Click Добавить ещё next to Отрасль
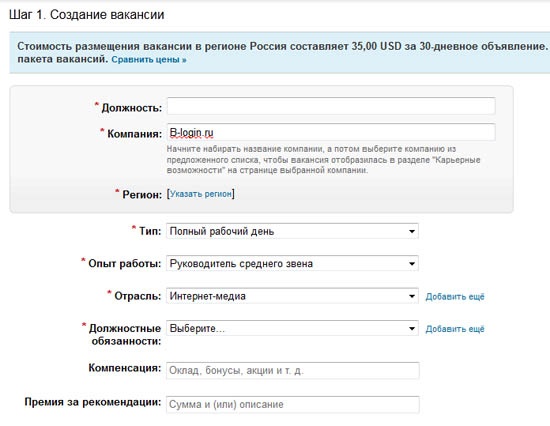 455,297
